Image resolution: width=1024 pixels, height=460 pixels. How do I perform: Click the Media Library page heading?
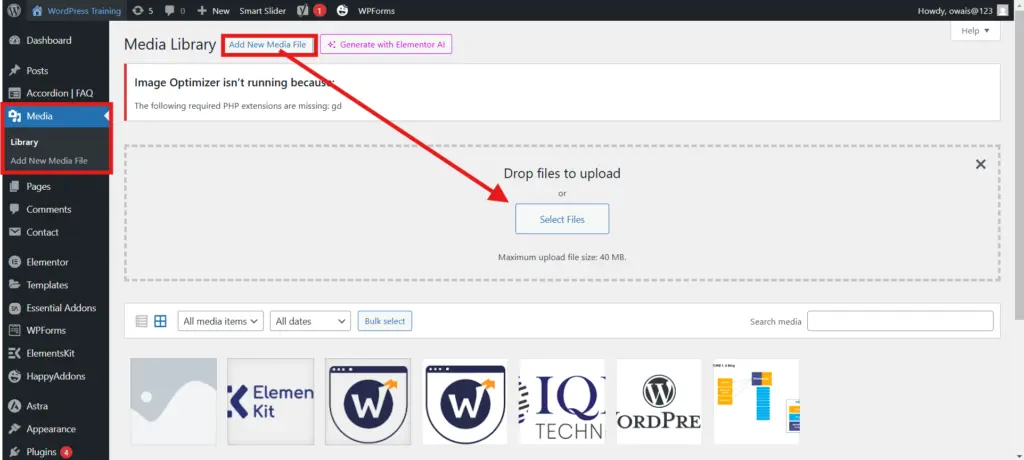170,44
